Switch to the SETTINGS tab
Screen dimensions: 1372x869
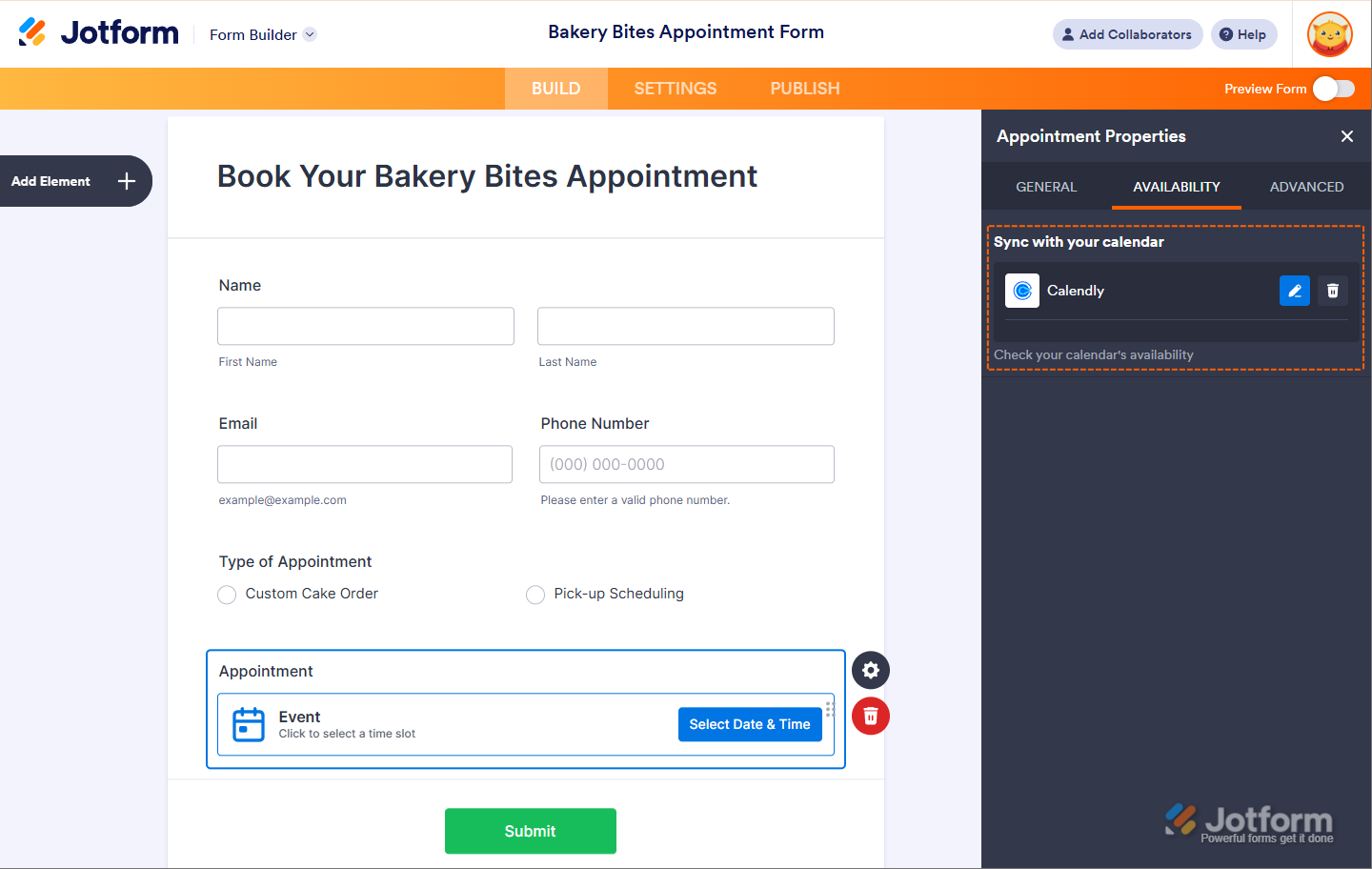point(675,89)
